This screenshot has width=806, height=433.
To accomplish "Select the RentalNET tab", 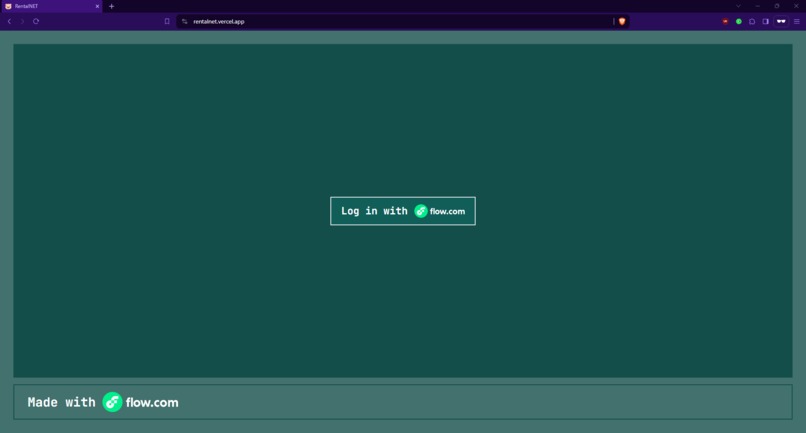I will tap(50, 6).
